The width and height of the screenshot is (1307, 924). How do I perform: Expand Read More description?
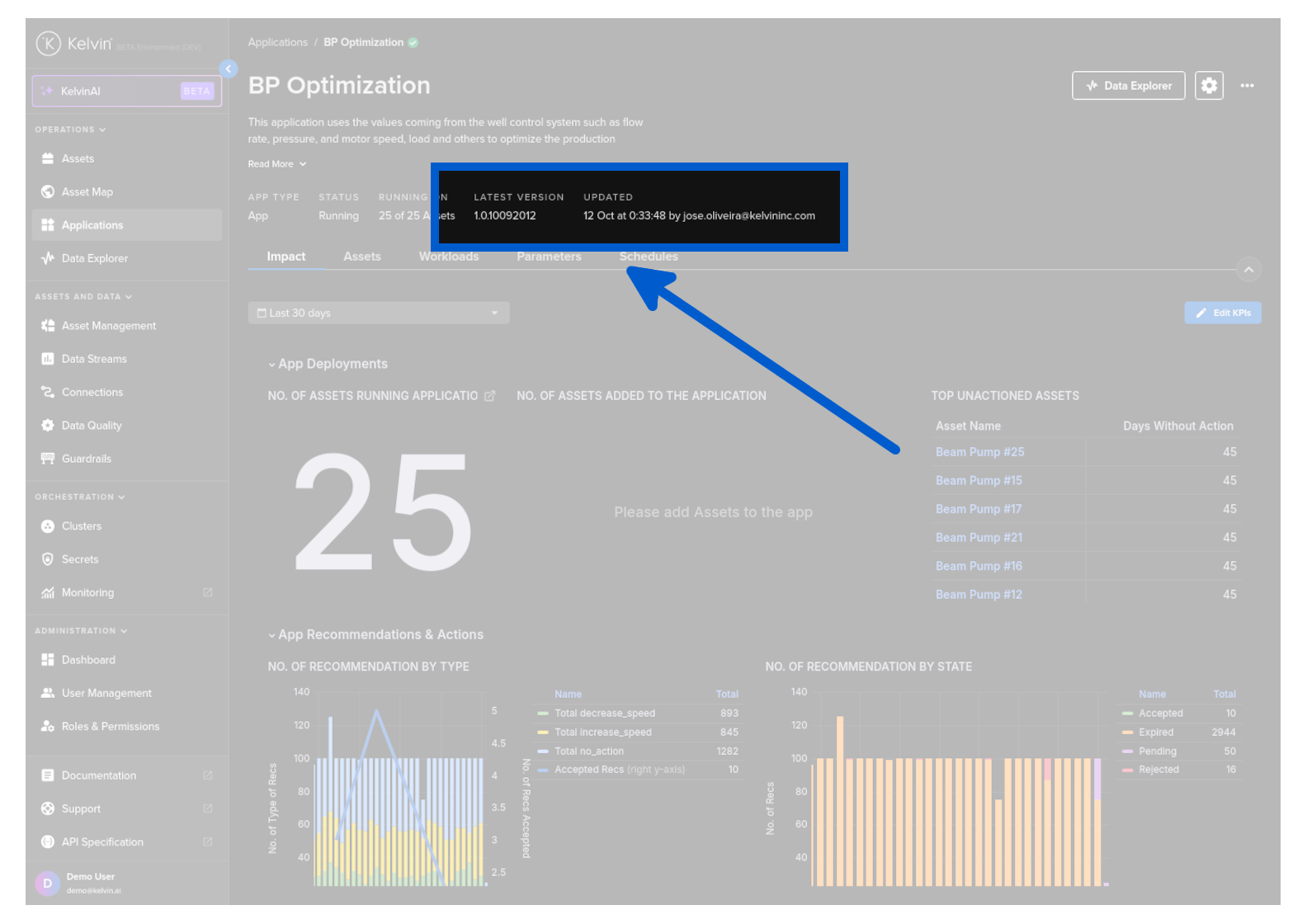(277, 164)
